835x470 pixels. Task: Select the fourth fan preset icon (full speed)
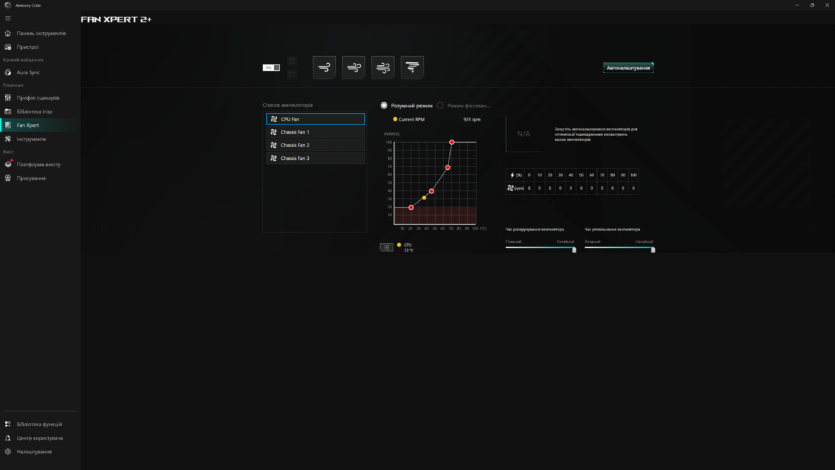412,67
